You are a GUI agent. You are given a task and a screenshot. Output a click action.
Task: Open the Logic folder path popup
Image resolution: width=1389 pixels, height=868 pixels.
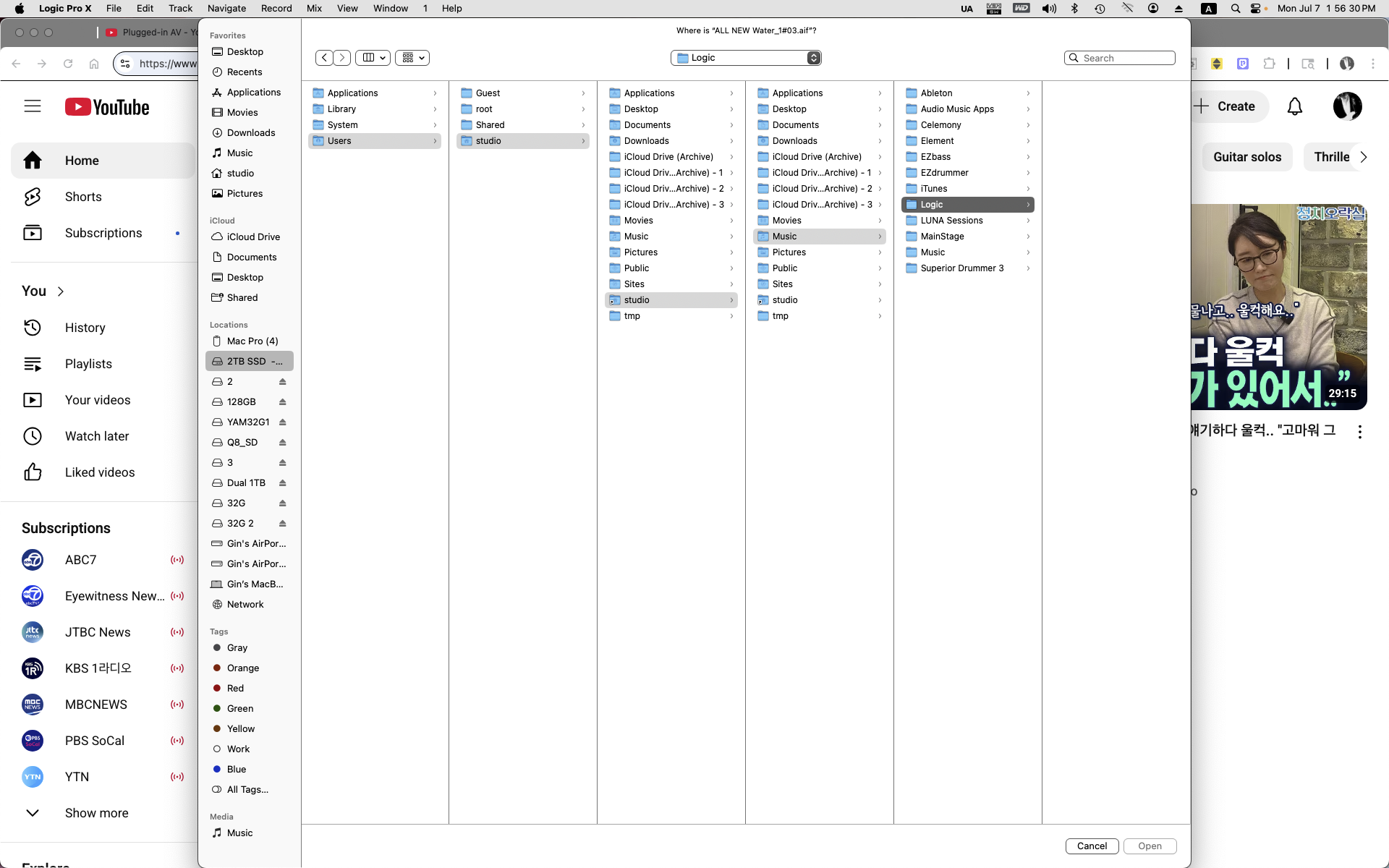coord(745,58)
